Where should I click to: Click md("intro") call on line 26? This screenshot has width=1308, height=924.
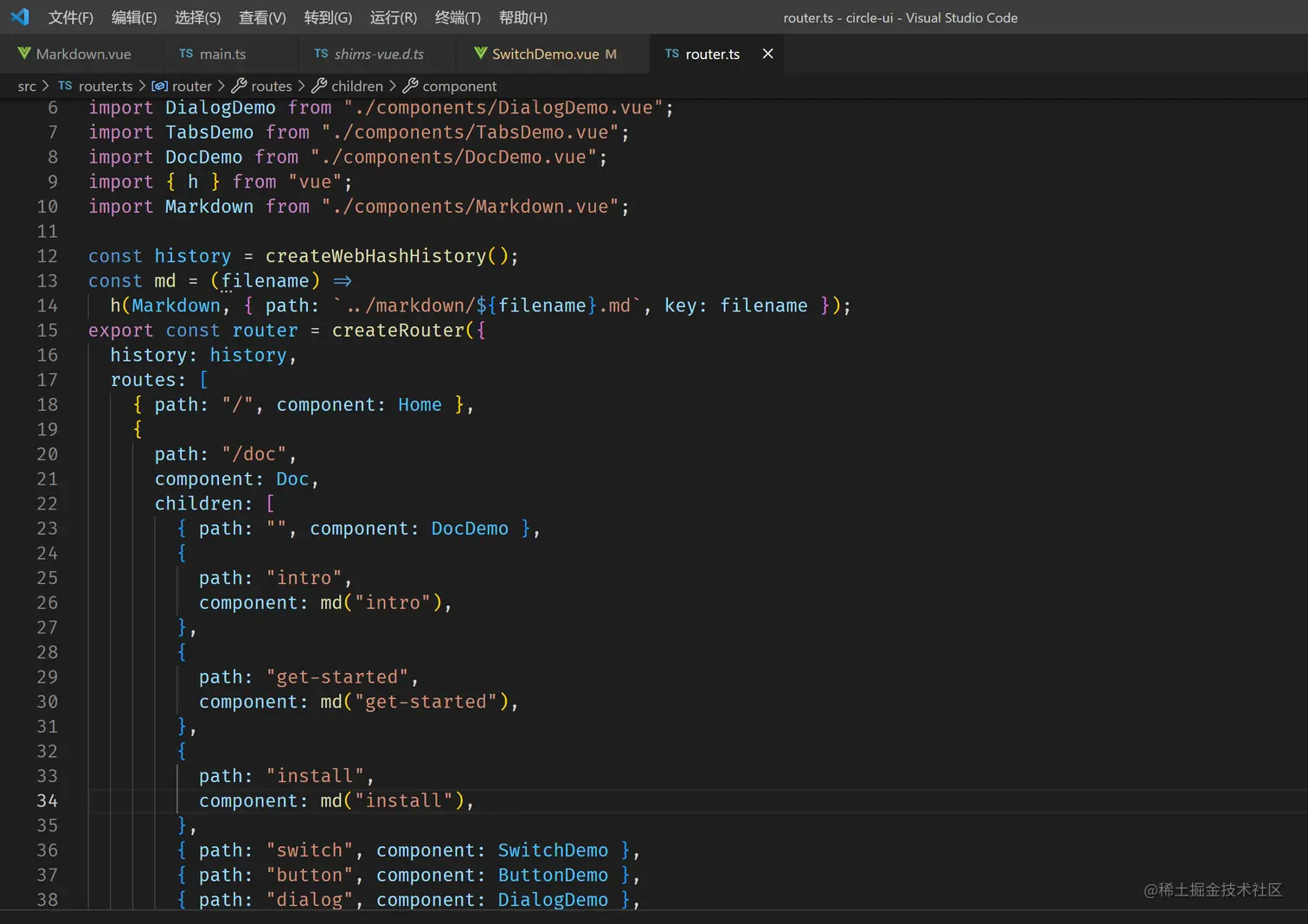coord(381,603)
